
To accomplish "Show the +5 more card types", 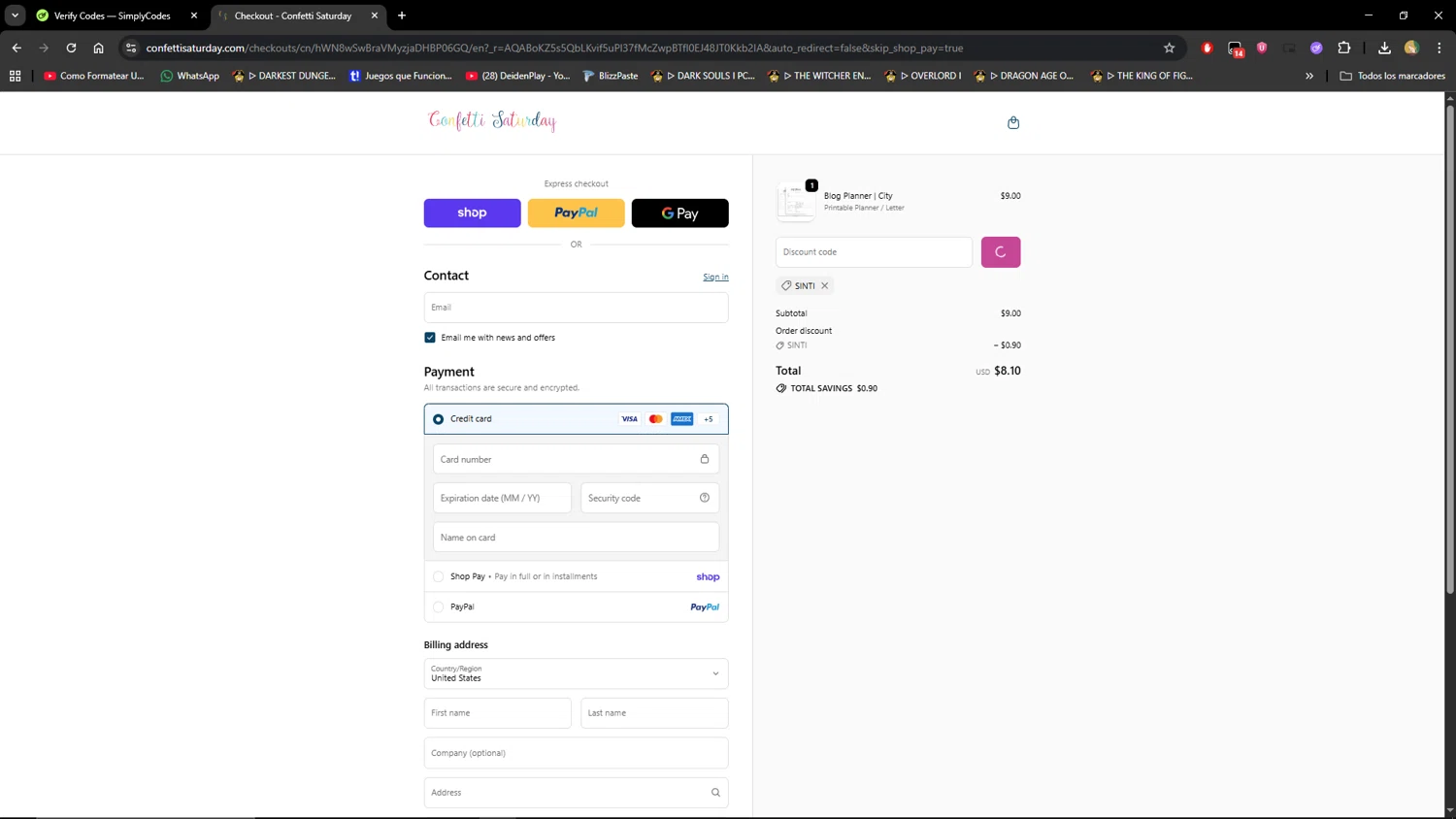I will point(709,419).
